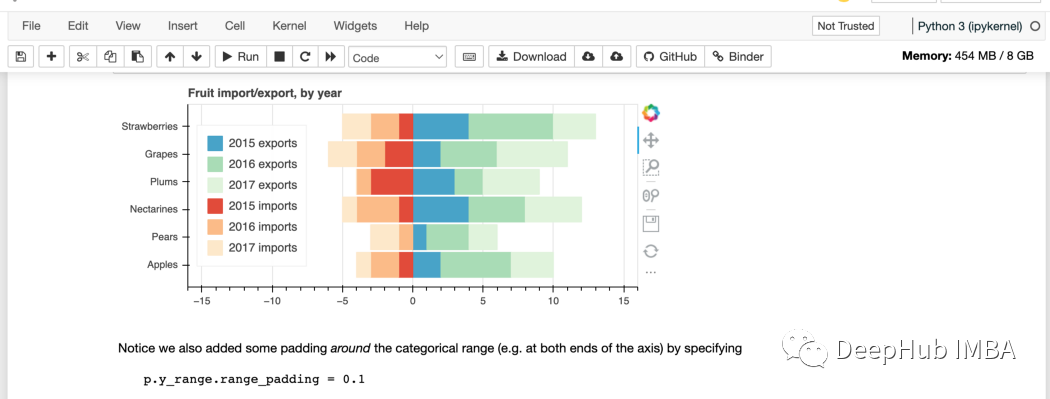Image resolution: width=1050 pixels, height=399 pixels.
Task: Open the Widgets menu
Action: [355, 26]
